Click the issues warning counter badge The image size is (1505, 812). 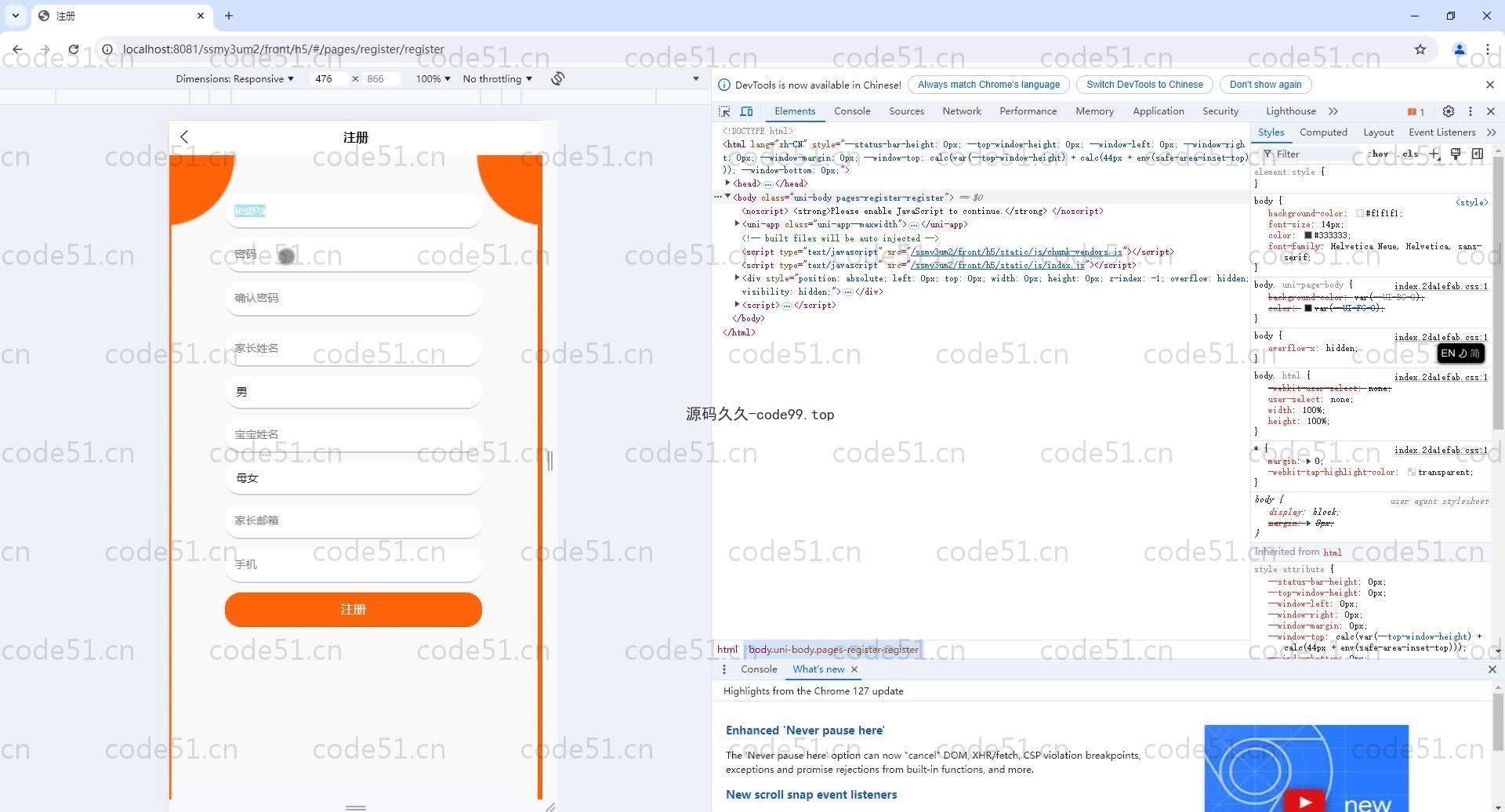point(1416,111)
